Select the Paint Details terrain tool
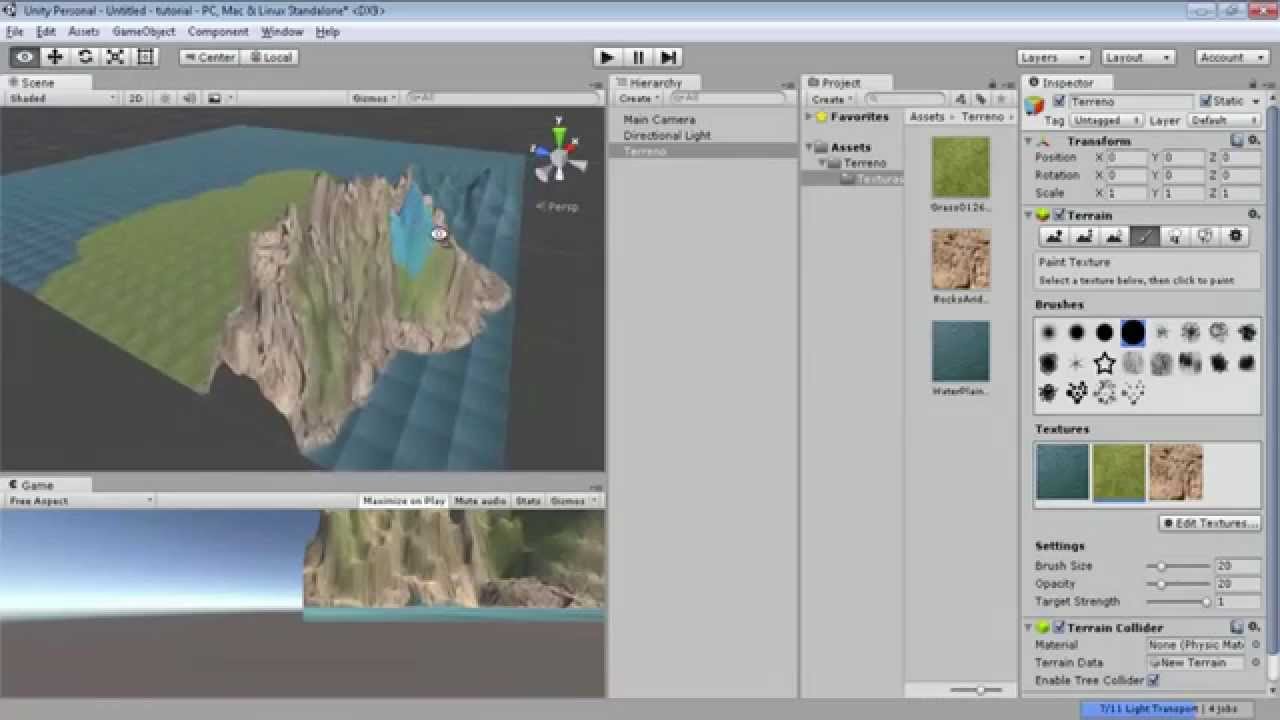Screen dimensions: 1280x720 click(1205, 237)
